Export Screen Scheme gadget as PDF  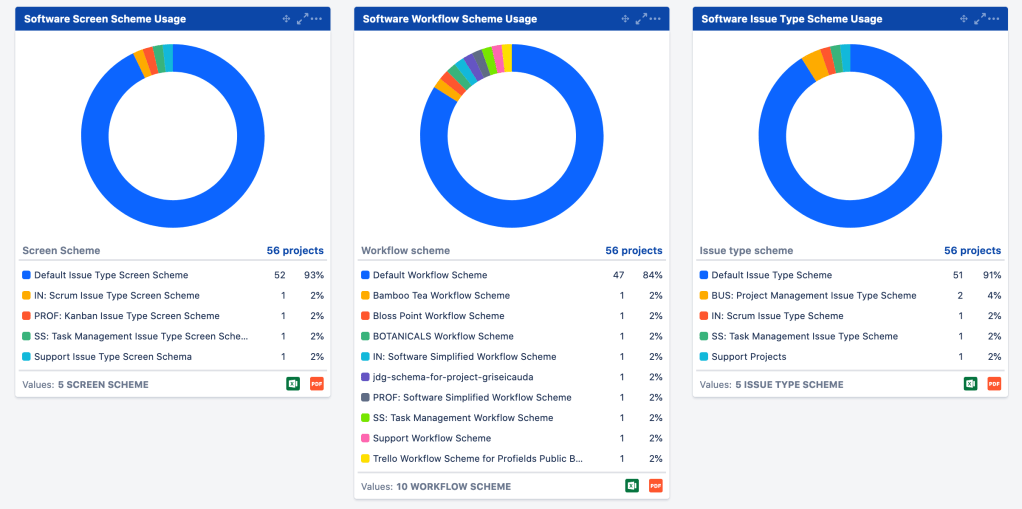(317, 384)
